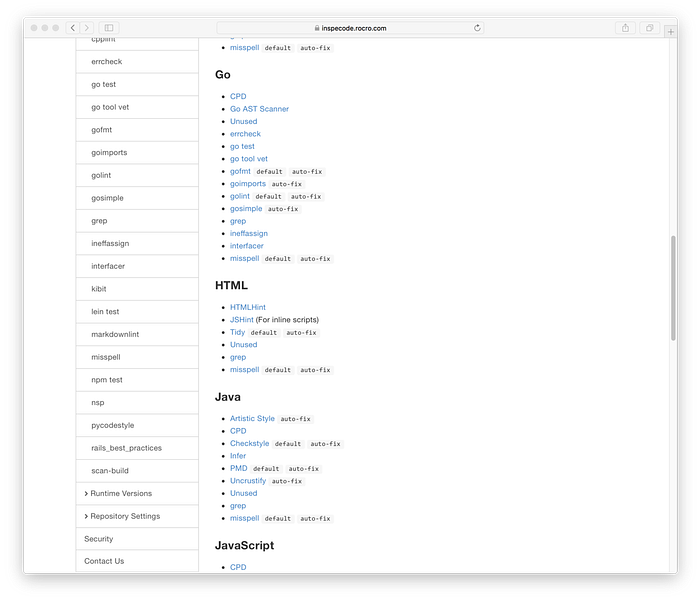Open the Artistic Style link
The image size is (699, 600).
(252, 419)
